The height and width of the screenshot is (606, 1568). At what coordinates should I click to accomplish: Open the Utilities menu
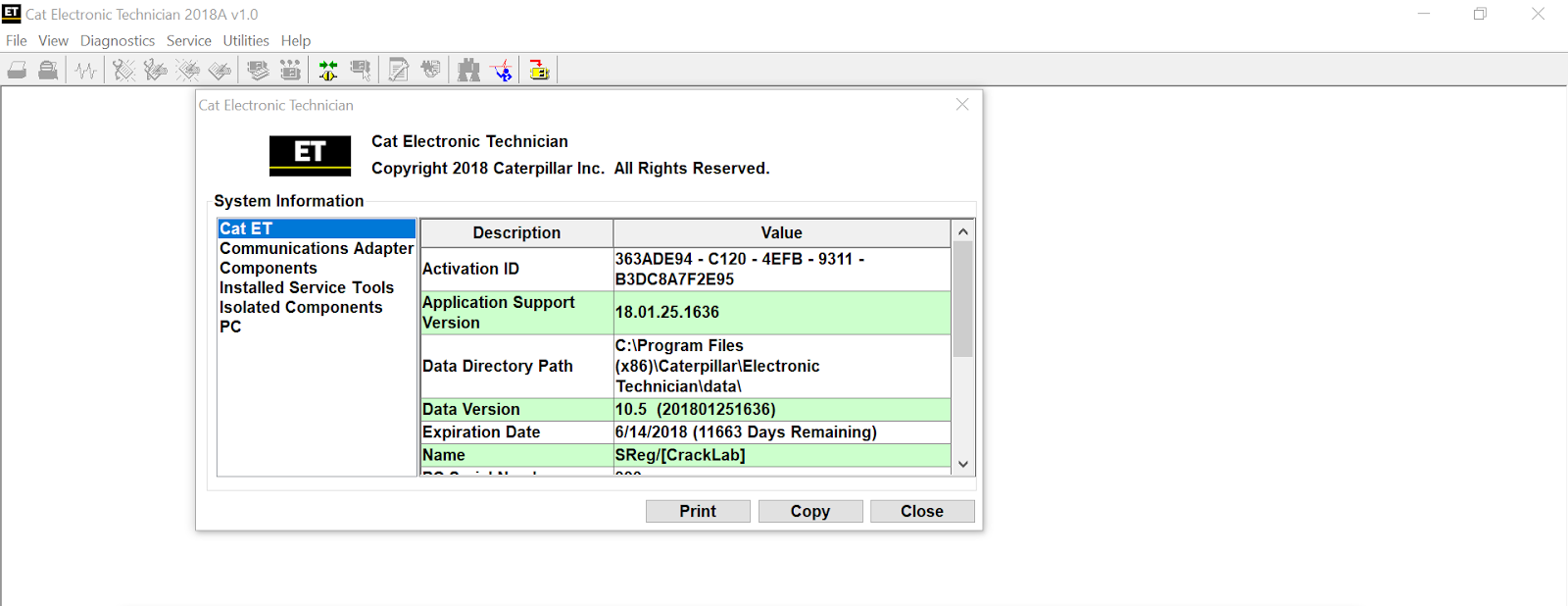pyautogui.click(x=246, y=40)
